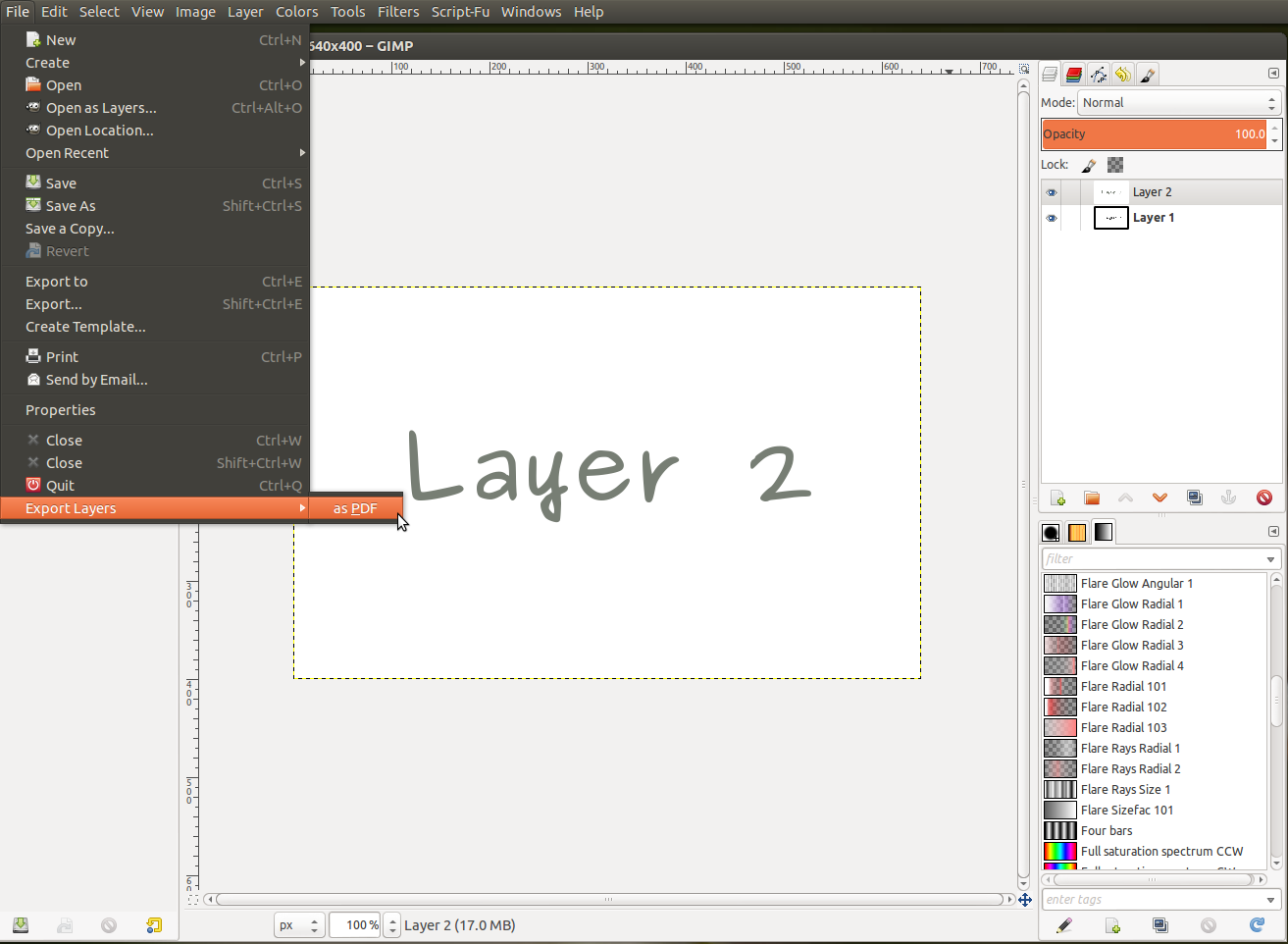Screen dimensions: 1288x944
Task: Click Export Layers menu item
Action: tap(154, 508)
